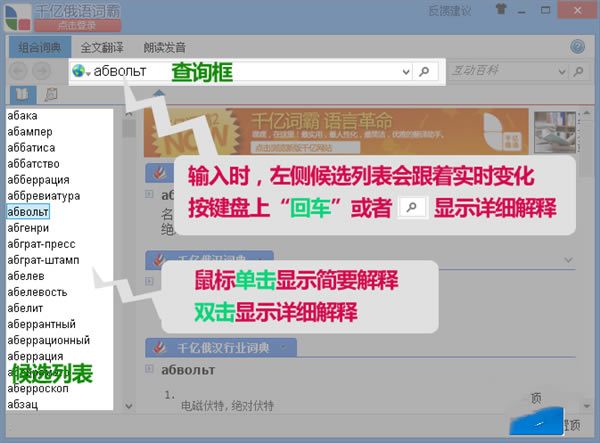Open the 反馈建议 feedback link
This screenshot has width=600, height=443.
450,11
